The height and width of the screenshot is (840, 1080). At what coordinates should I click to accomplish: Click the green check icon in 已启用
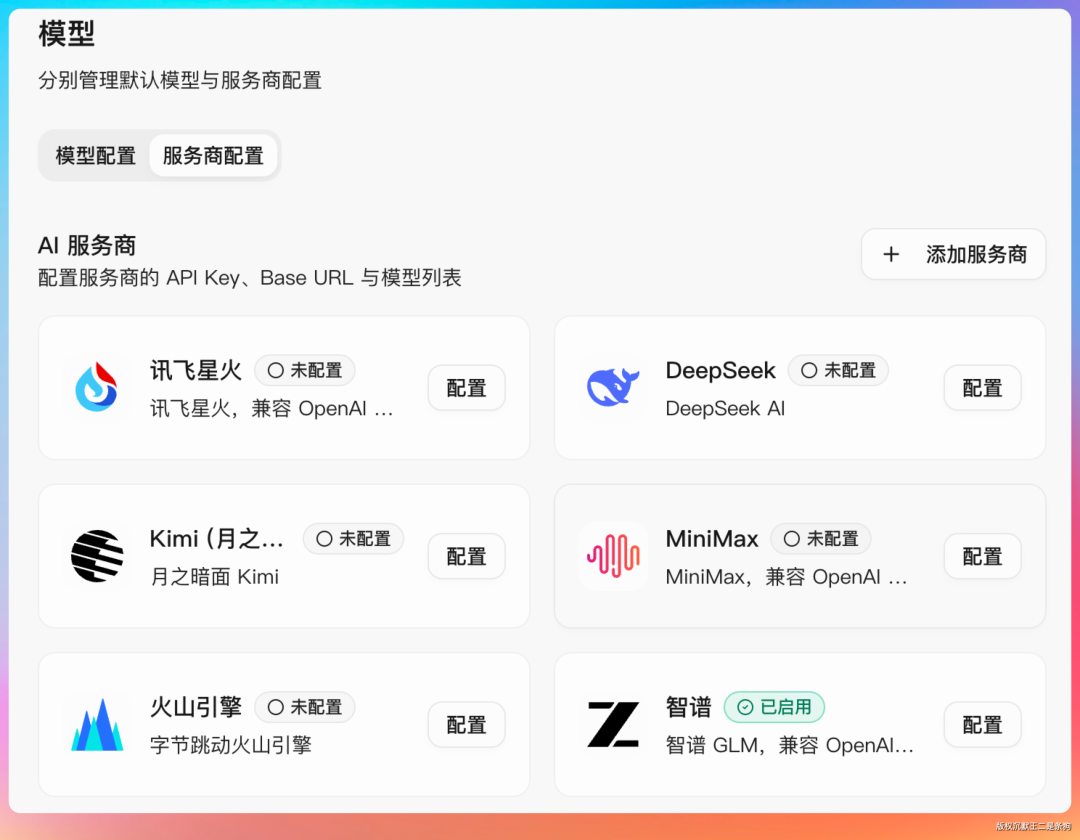(x=745, y=707)
